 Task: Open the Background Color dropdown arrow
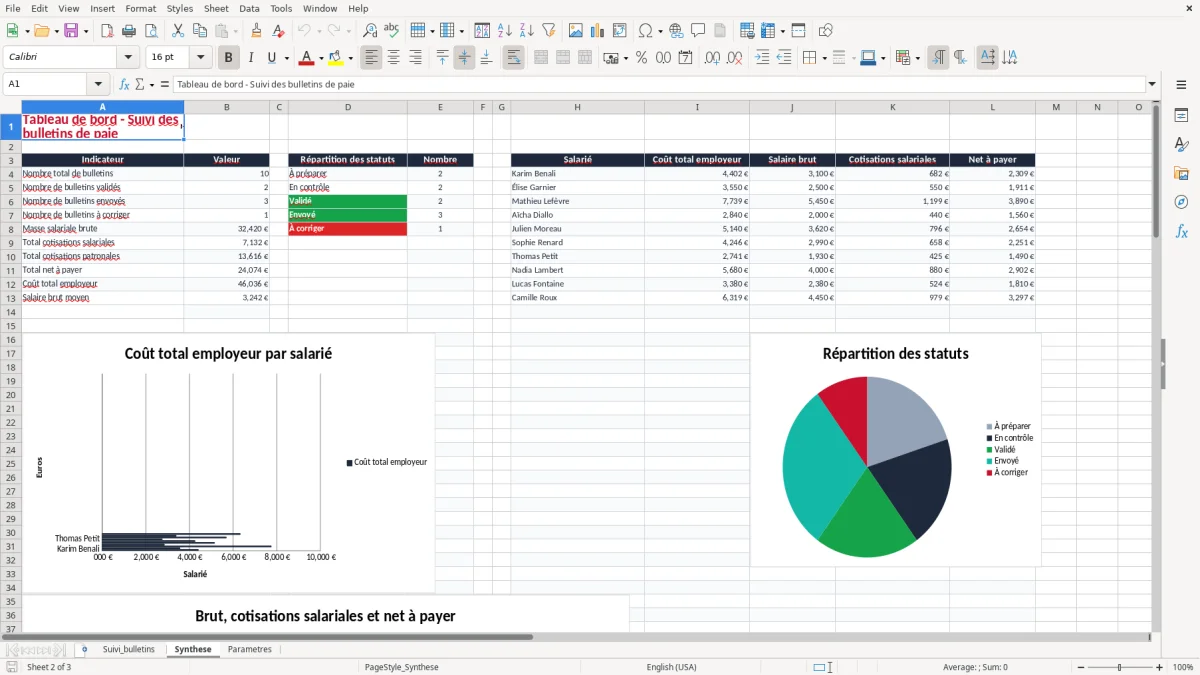tap(350, 58)
